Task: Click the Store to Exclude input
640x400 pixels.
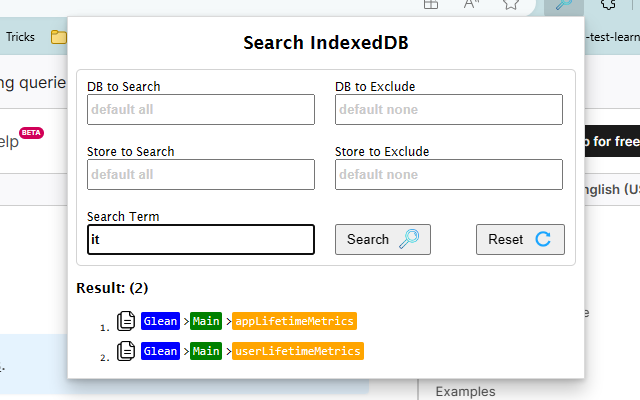Action: [449, 174]
